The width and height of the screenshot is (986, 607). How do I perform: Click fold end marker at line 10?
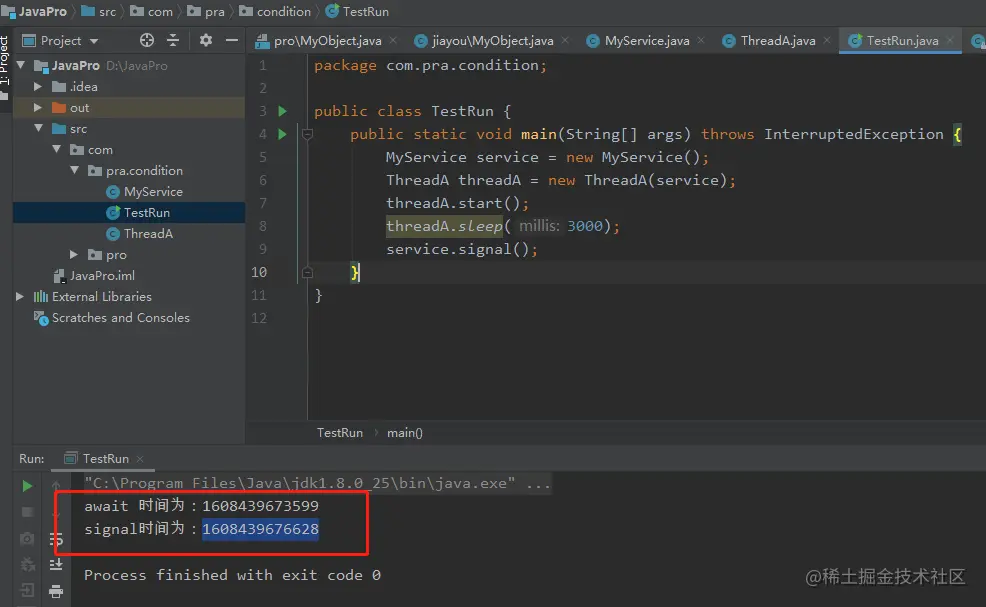(307, 272)
